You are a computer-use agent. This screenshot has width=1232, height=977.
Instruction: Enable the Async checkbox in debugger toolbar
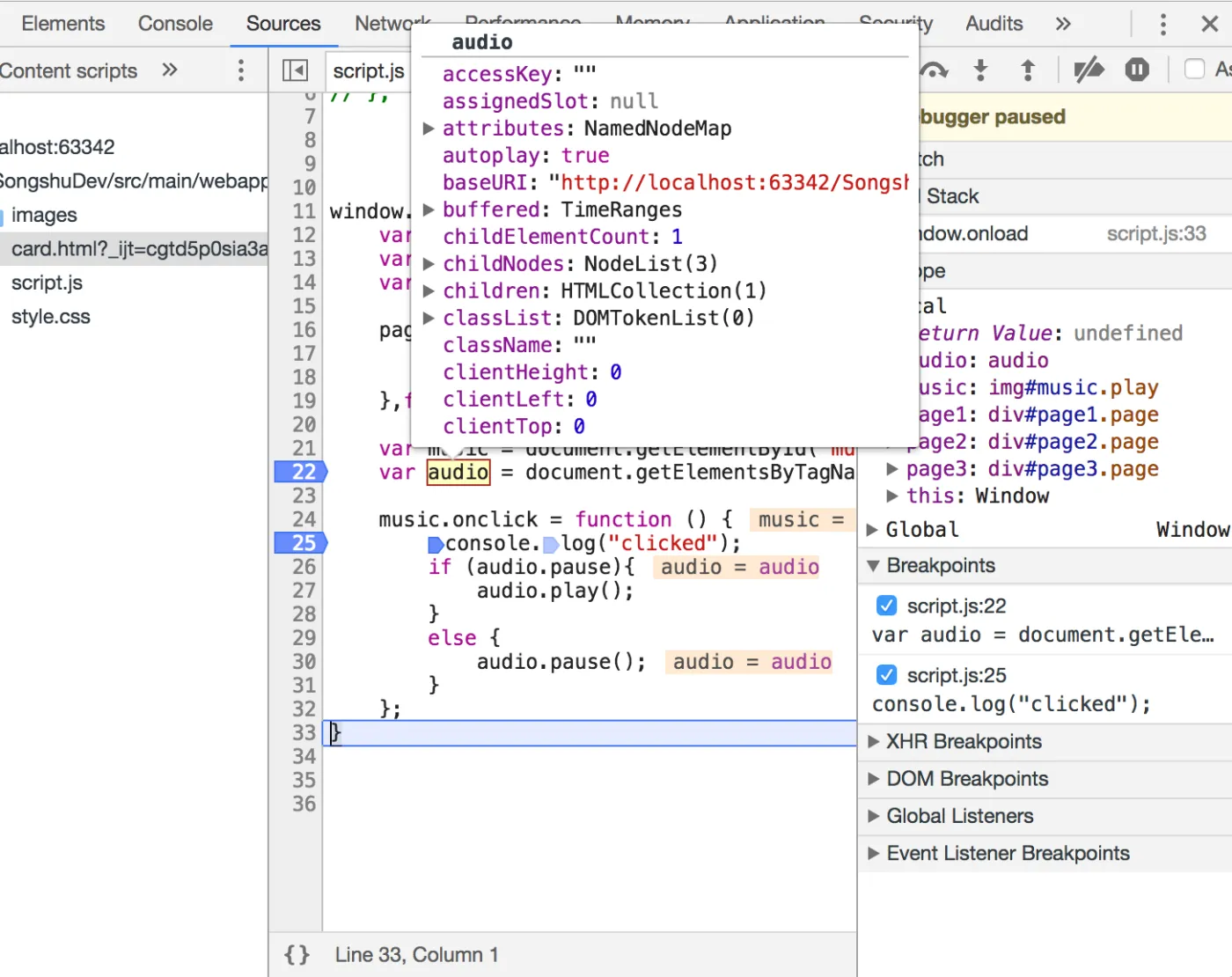(x=1194, y=70)
